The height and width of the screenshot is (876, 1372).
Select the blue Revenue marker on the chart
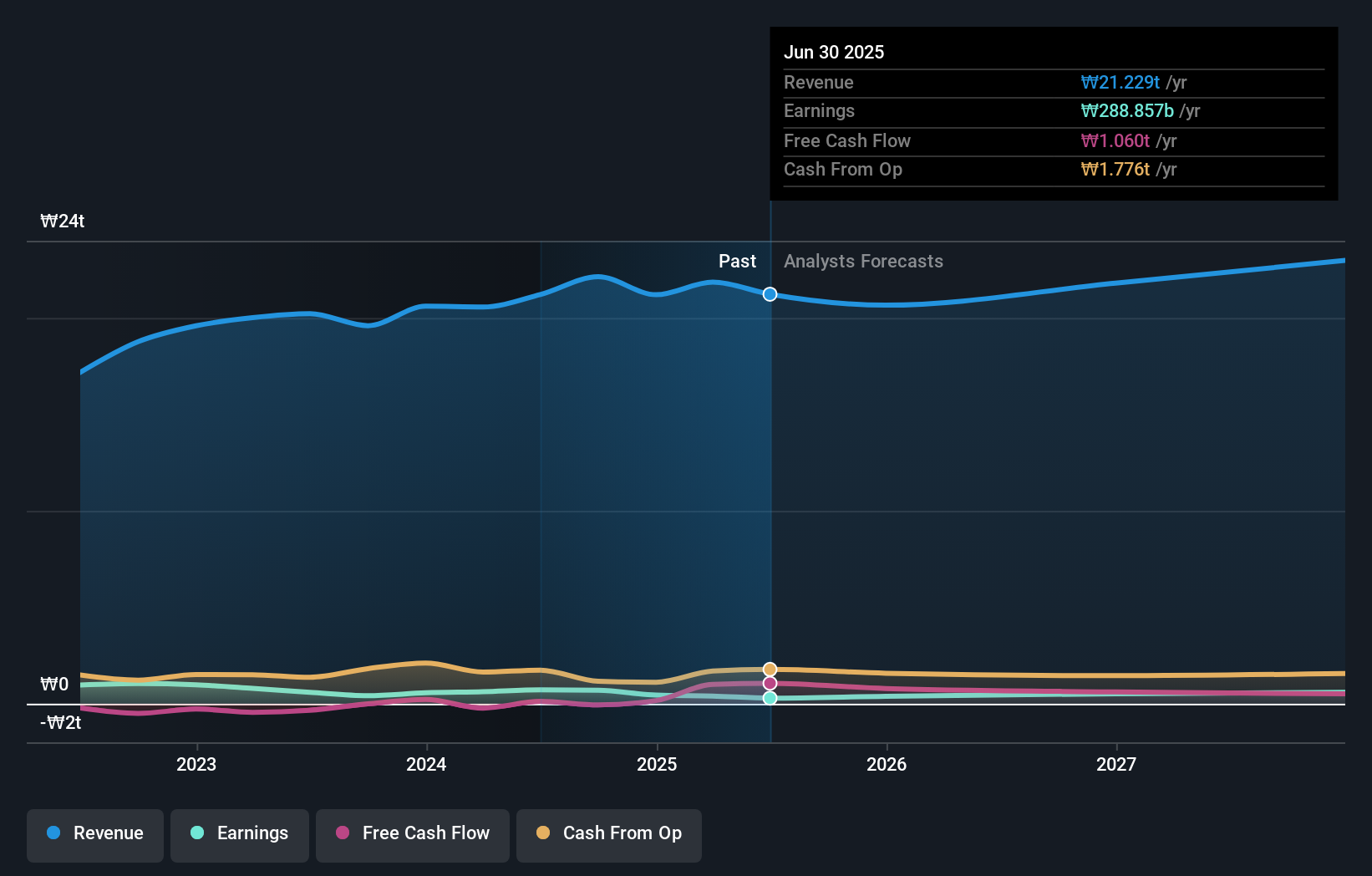pyautogui.click(x=770, y=294)
